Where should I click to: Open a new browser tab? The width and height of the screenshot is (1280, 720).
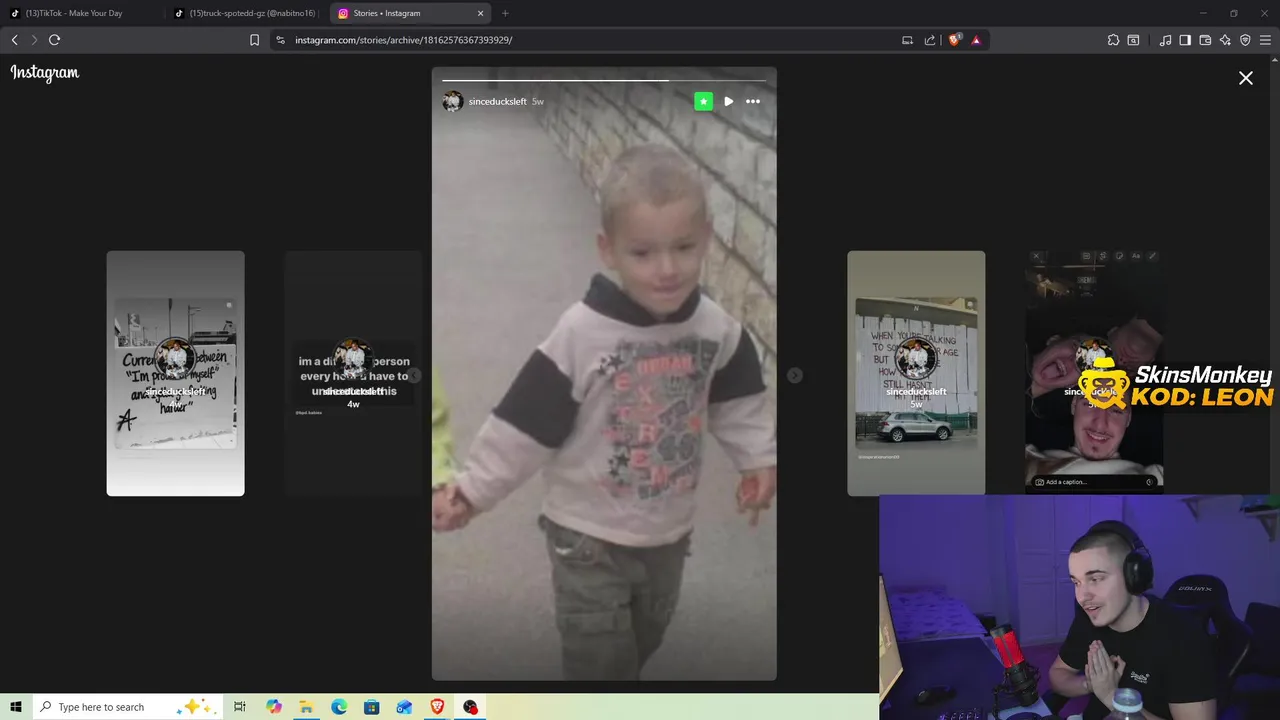tap(505, 13)
